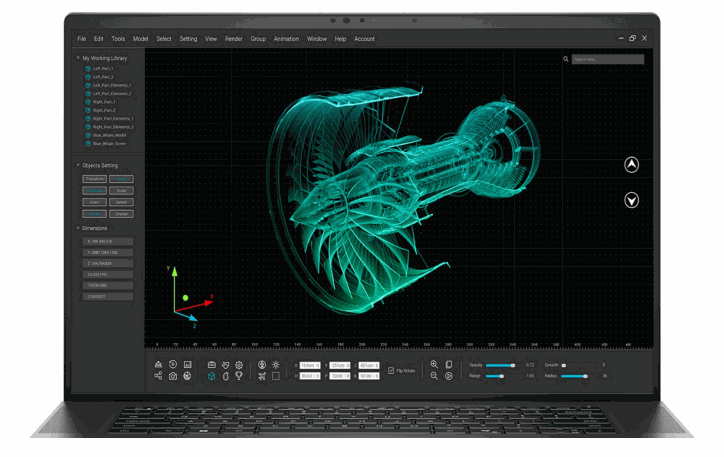Click the H value input field
Image resolution: width=724 pixels, height=457 pixels.
[310, 376]
